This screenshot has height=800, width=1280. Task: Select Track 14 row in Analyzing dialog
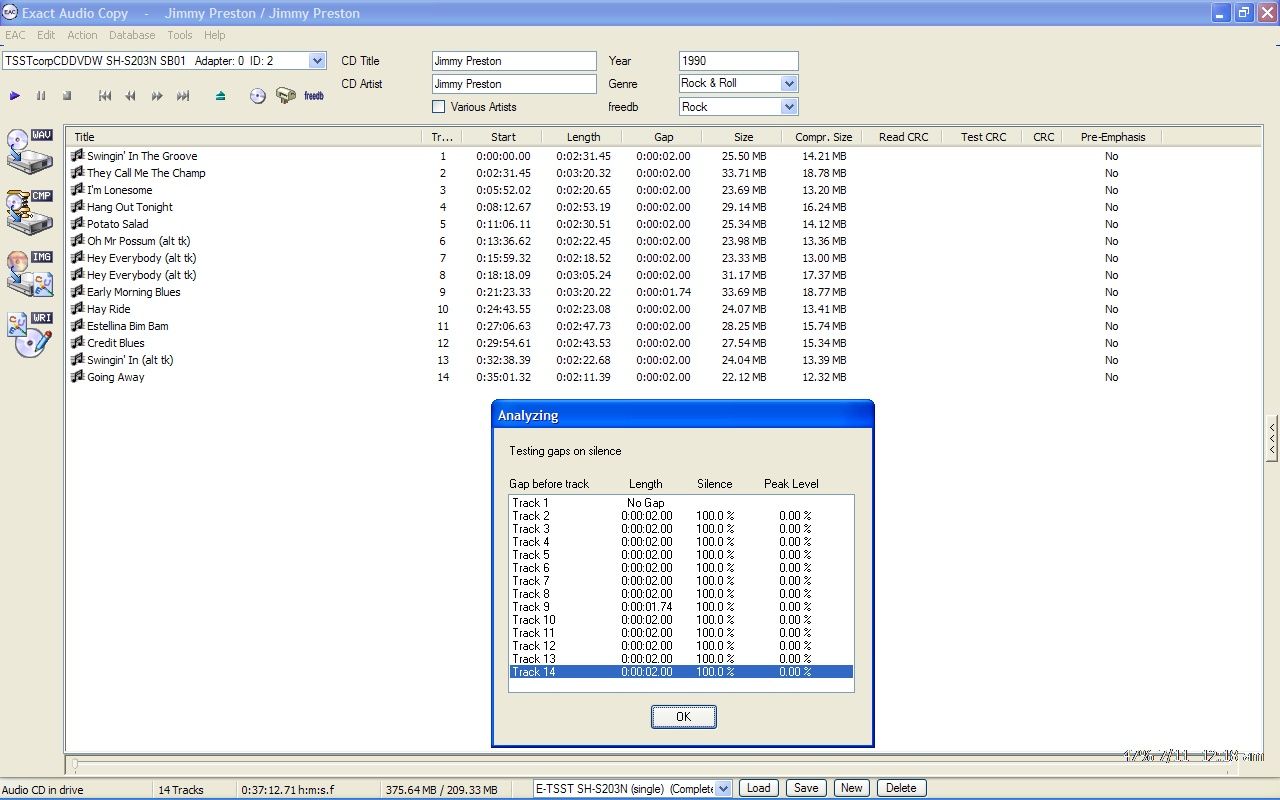[681, 672]
